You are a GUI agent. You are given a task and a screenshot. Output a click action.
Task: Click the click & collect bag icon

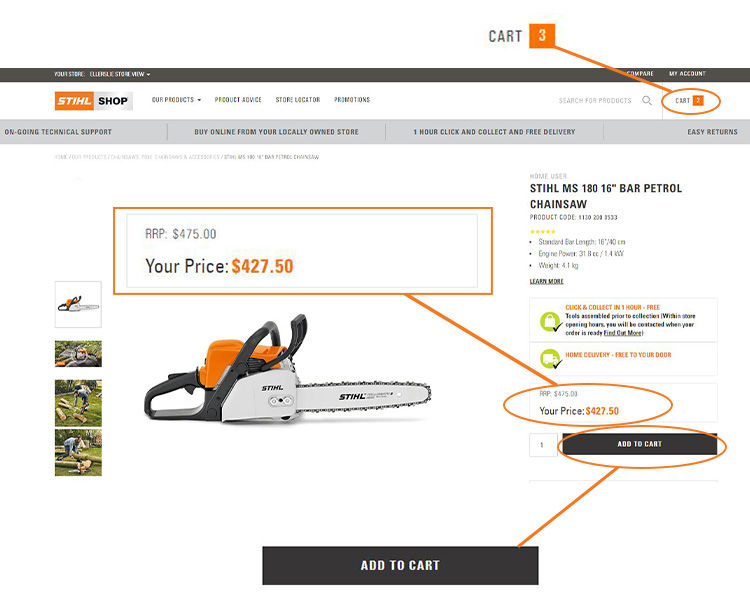click(x=550, y=321)
